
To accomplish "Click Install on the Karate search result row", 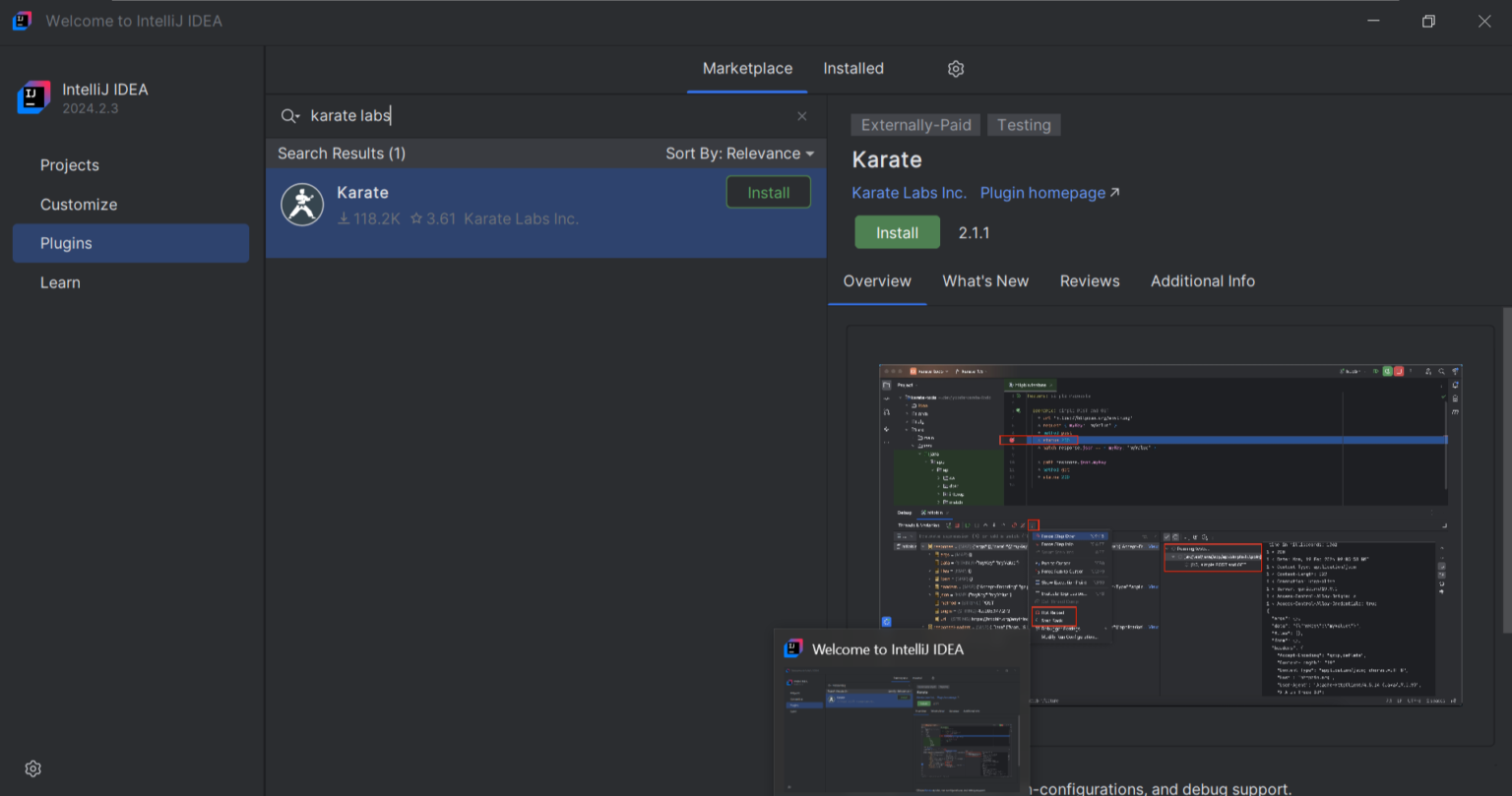I will tap(768, 192).
